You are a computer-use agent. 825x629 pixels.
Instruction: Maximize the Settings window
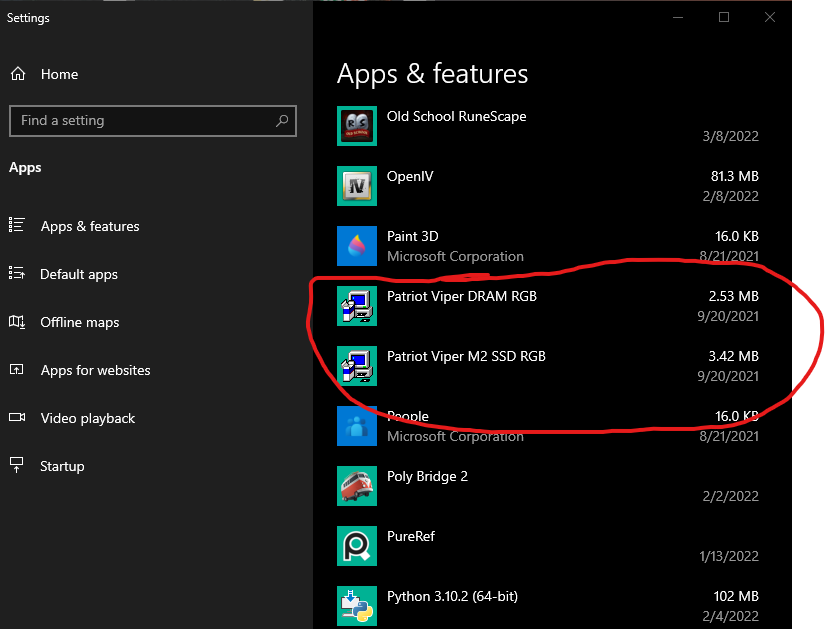(724, 17)
